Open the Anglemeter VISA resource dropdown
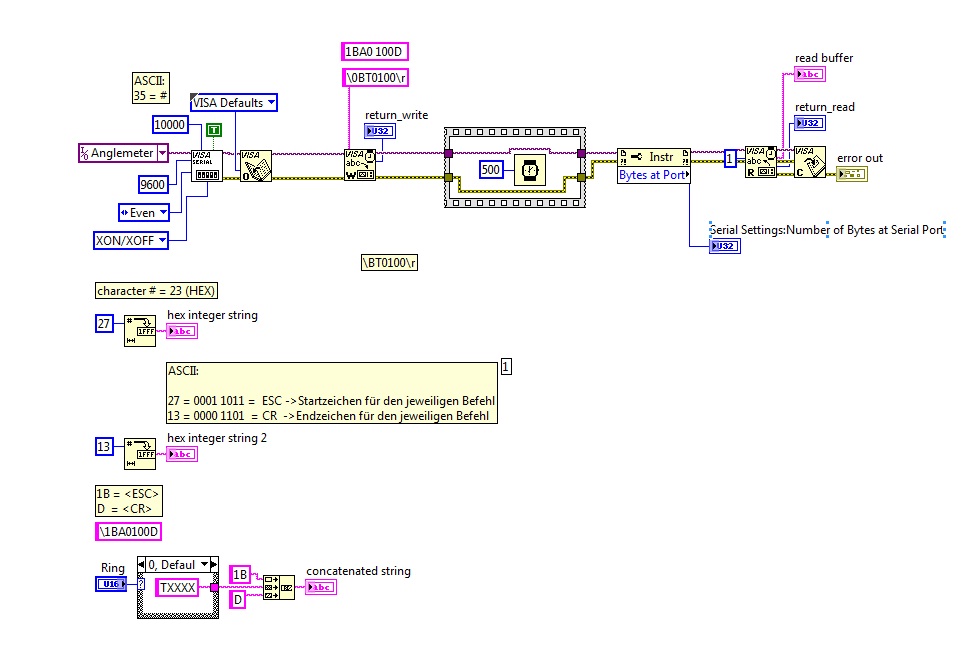This screenshot has height=645, width=979. (162, 153)
